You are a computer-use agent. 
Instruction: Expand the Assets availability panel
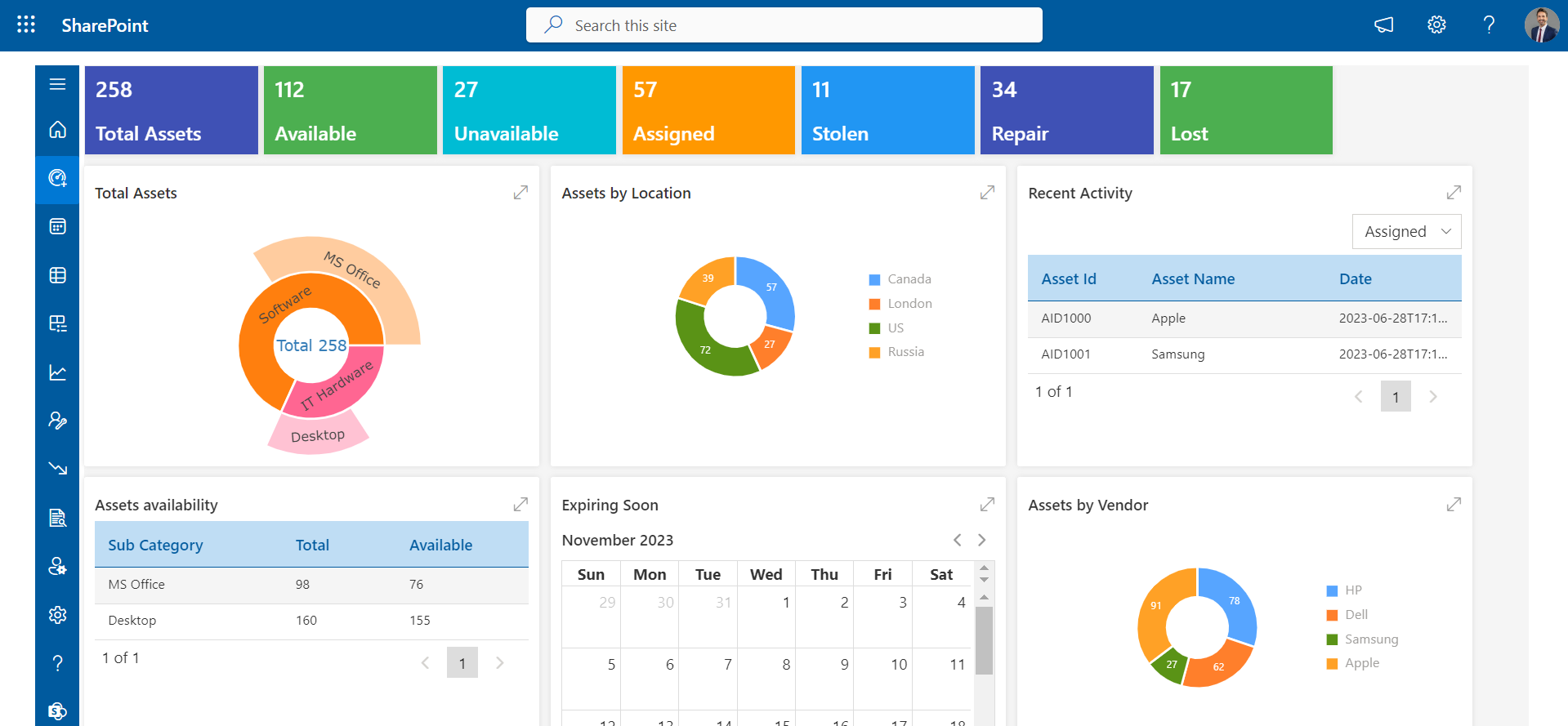click(520, 505)
